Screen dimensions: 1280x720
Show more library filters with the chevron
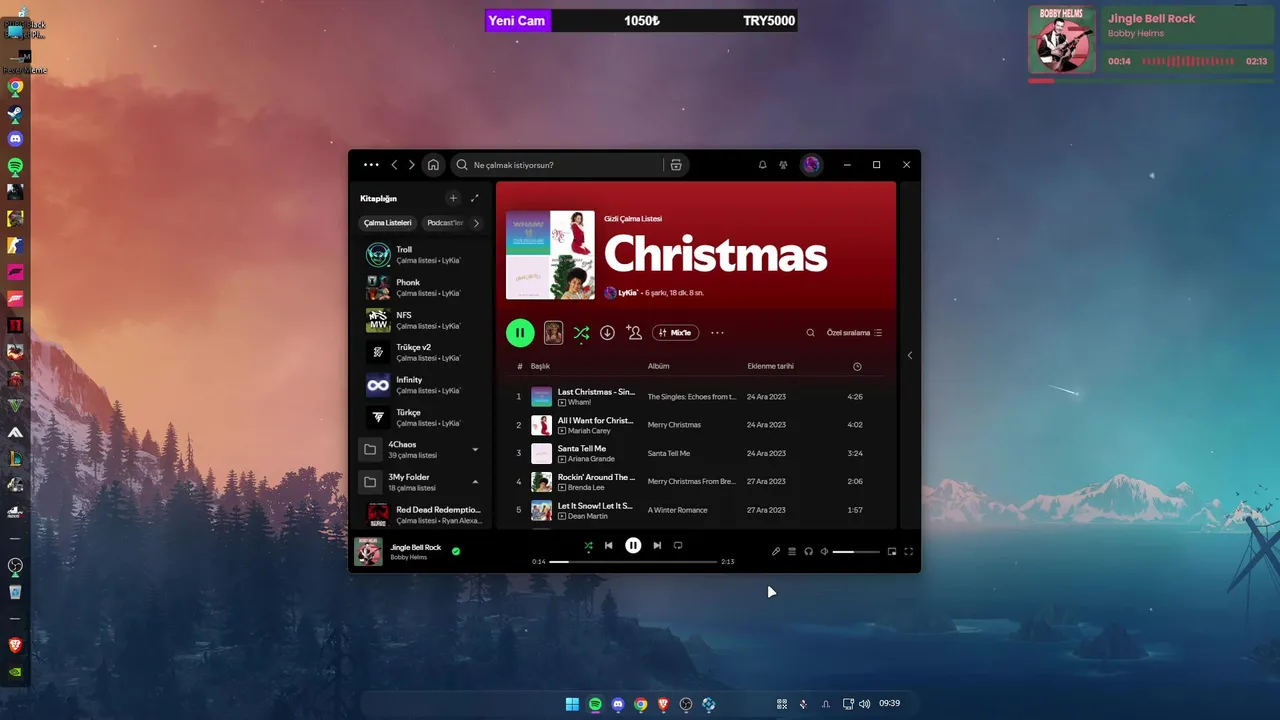pos(476,223)
